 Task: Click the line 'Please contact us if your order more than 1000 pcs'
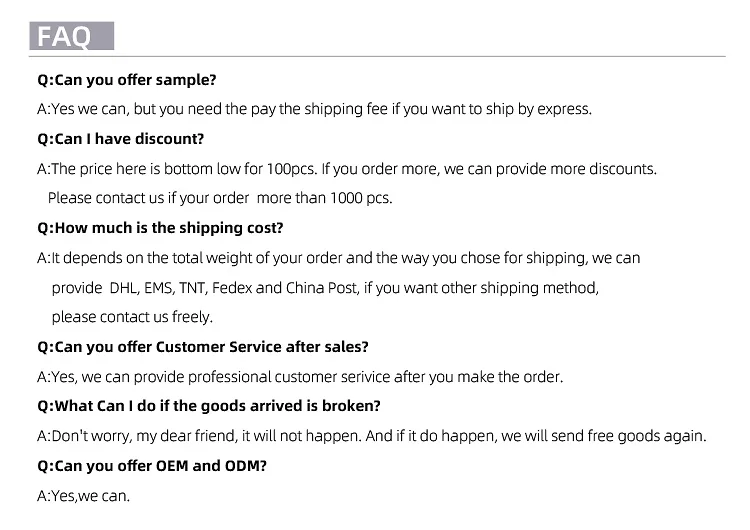coord(220,198)
